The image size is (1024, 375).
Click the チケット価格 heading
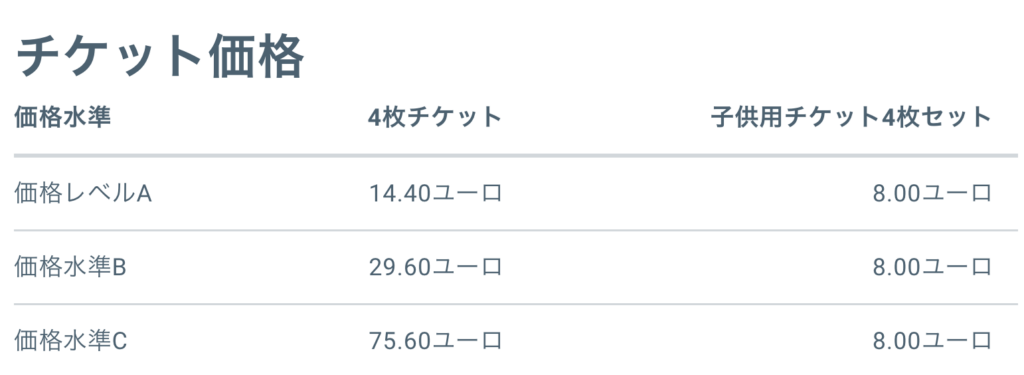(x=159, y=57)
